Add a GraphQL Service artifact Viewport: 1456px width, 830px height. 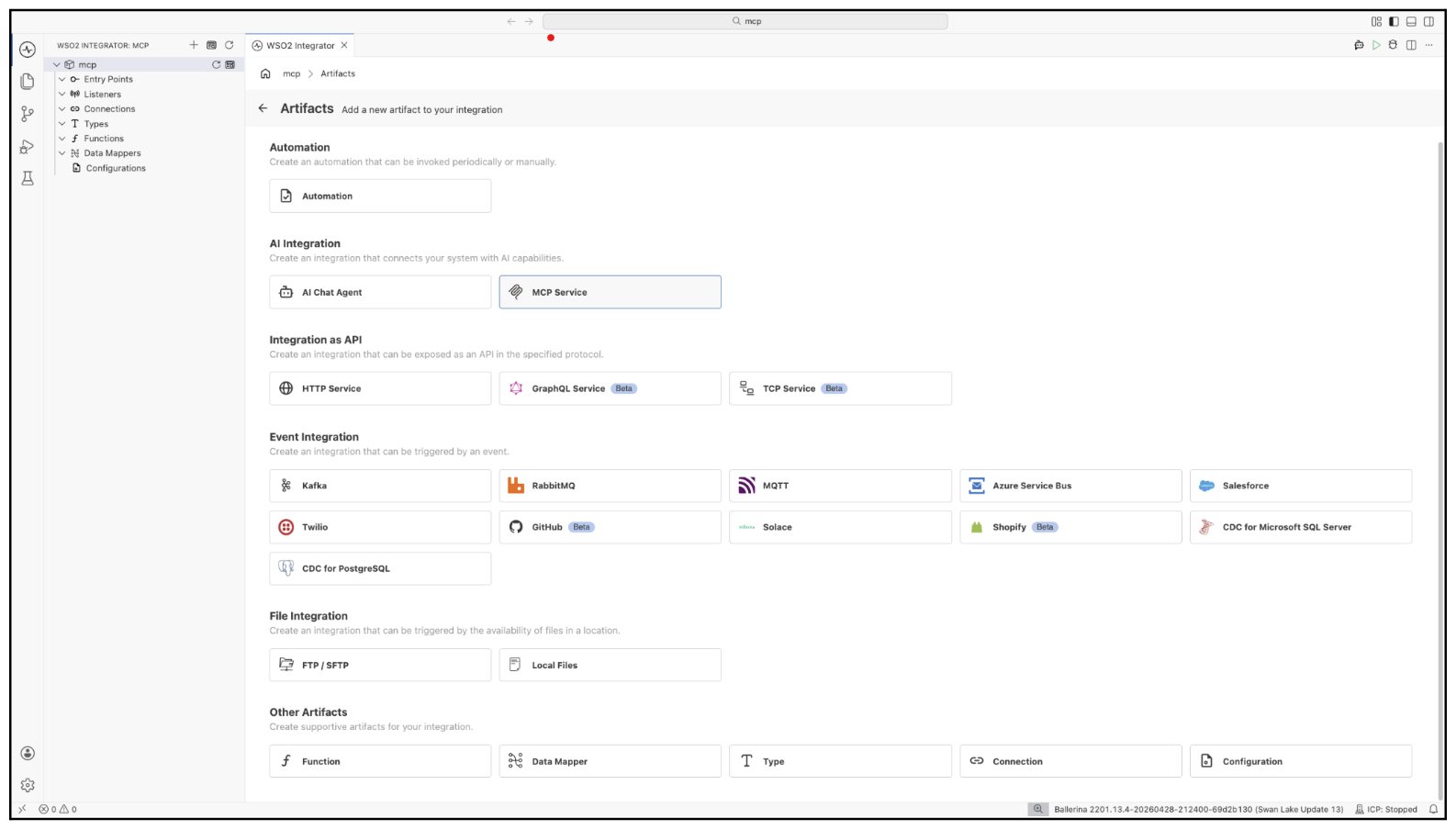610,388
